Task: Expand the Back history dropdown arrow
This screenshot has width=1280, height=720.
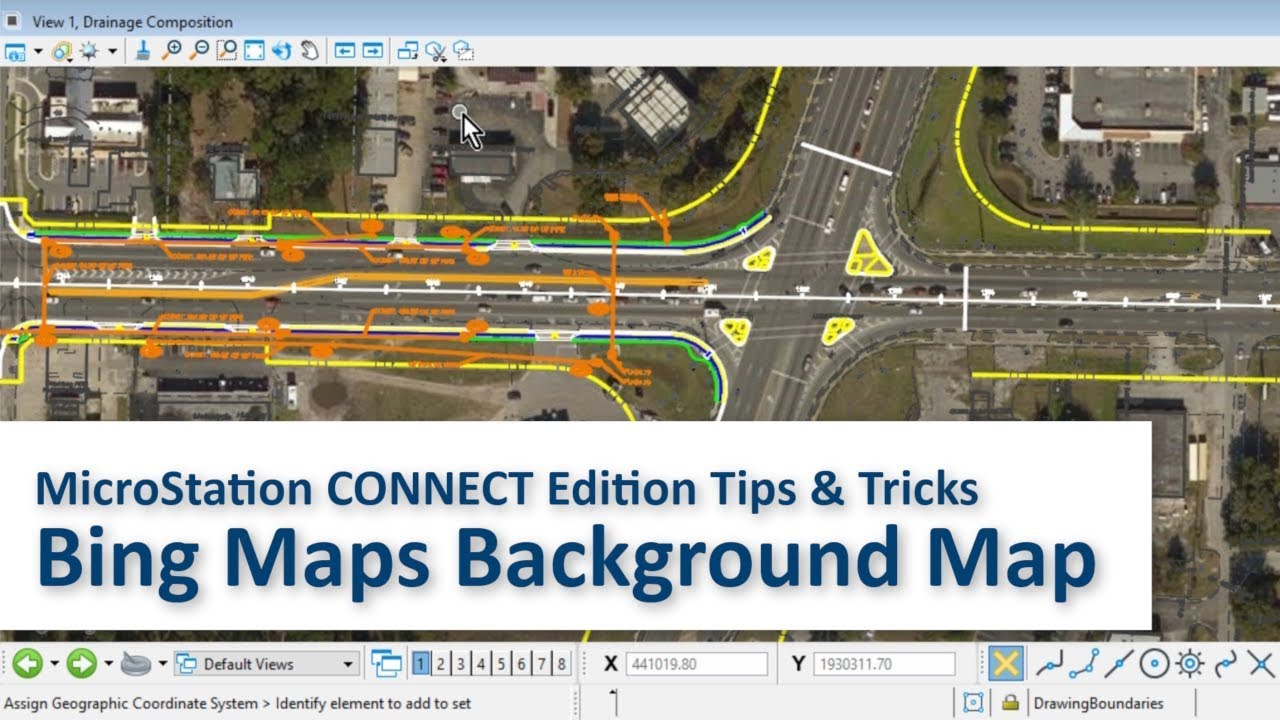Action: (x=53, y=664)
